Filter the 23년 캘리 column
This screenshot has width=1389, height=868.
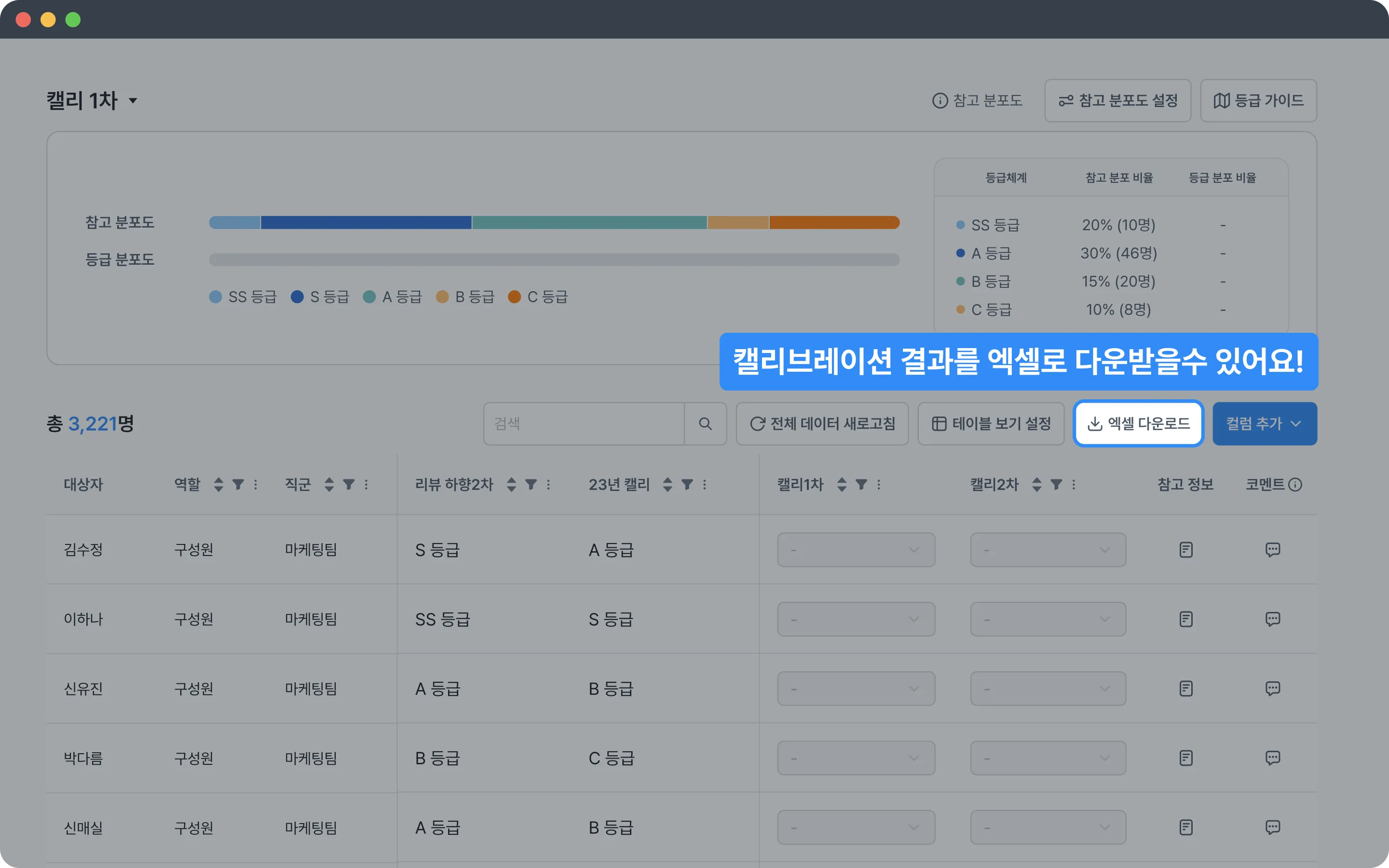[687, 485]
